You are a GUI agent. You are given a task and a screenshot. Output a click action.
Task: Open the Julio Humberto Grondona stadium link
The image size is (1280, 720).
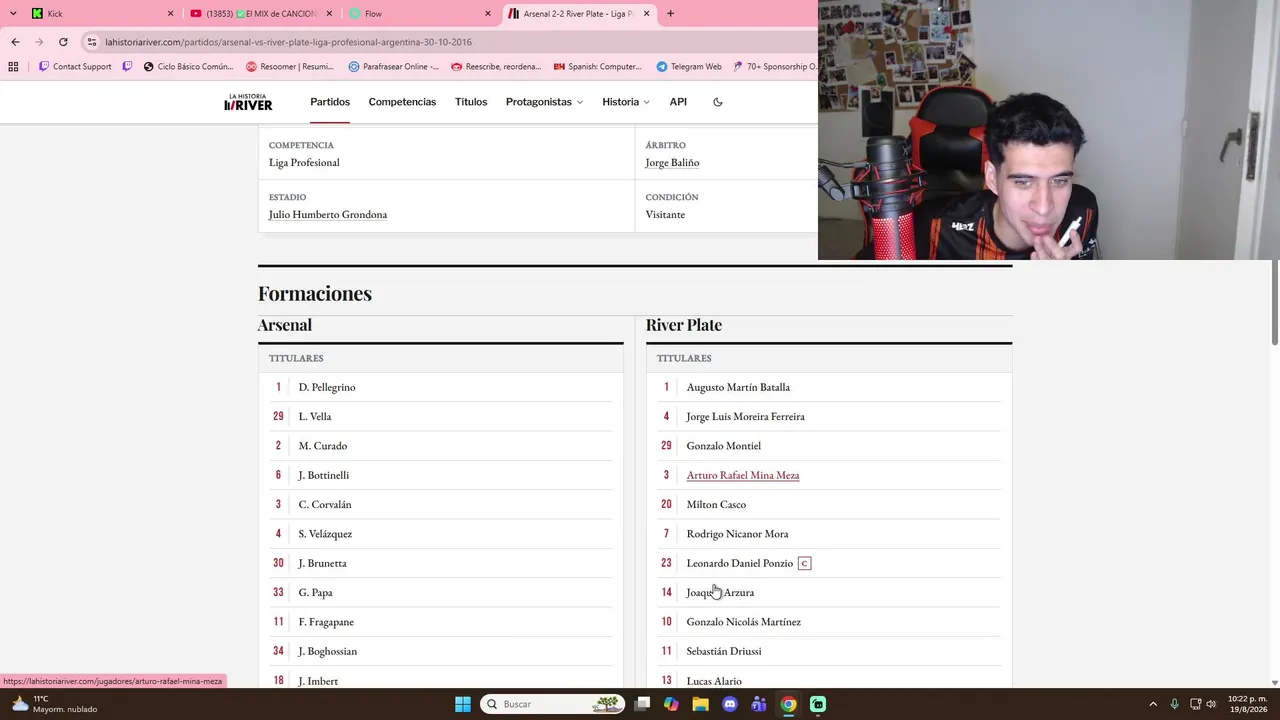coord(328,215)
